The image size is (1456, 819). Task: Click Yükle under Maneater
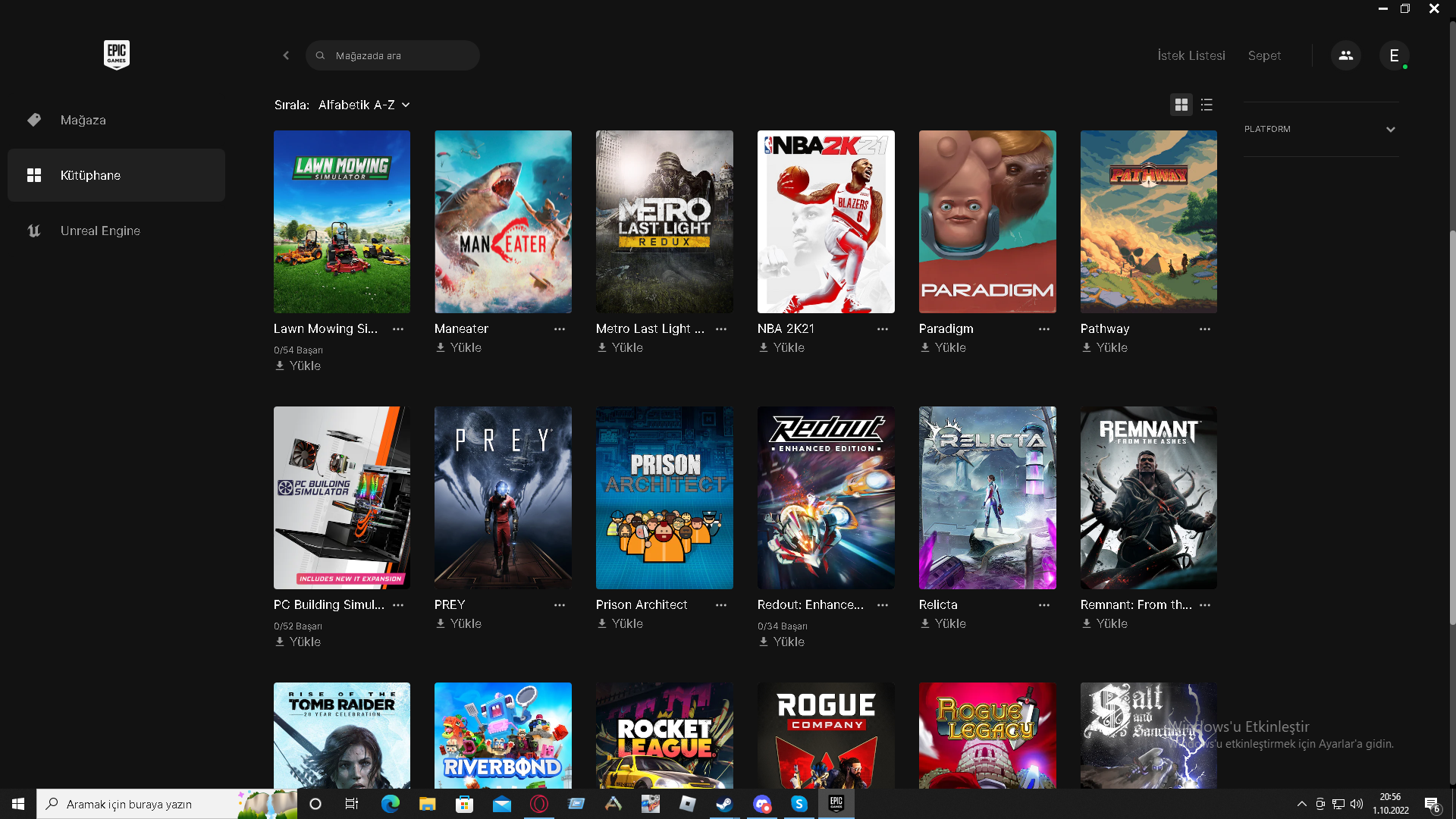tap(458, 347)
